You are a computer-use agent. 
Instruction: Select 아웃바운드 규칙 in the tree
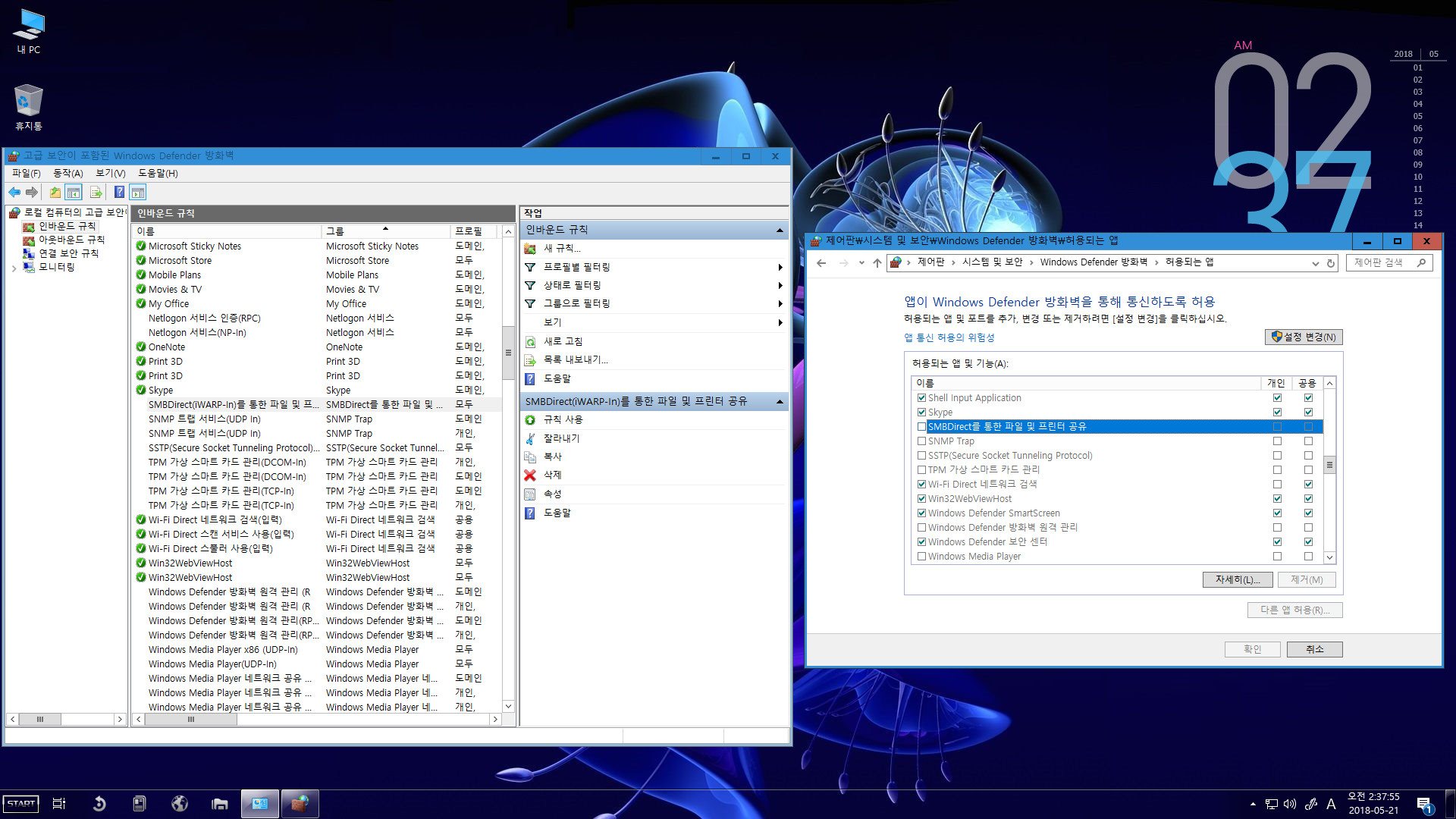click(x=71, y=240)
